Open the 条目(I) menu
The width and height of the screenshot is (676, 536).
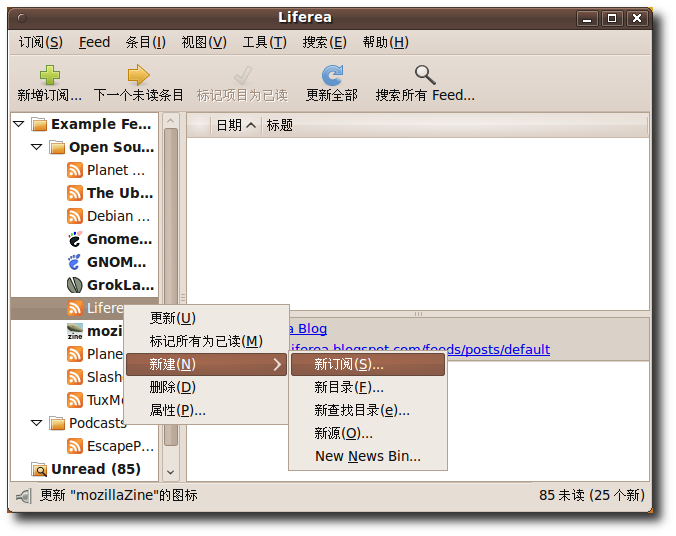coord(145,42)
